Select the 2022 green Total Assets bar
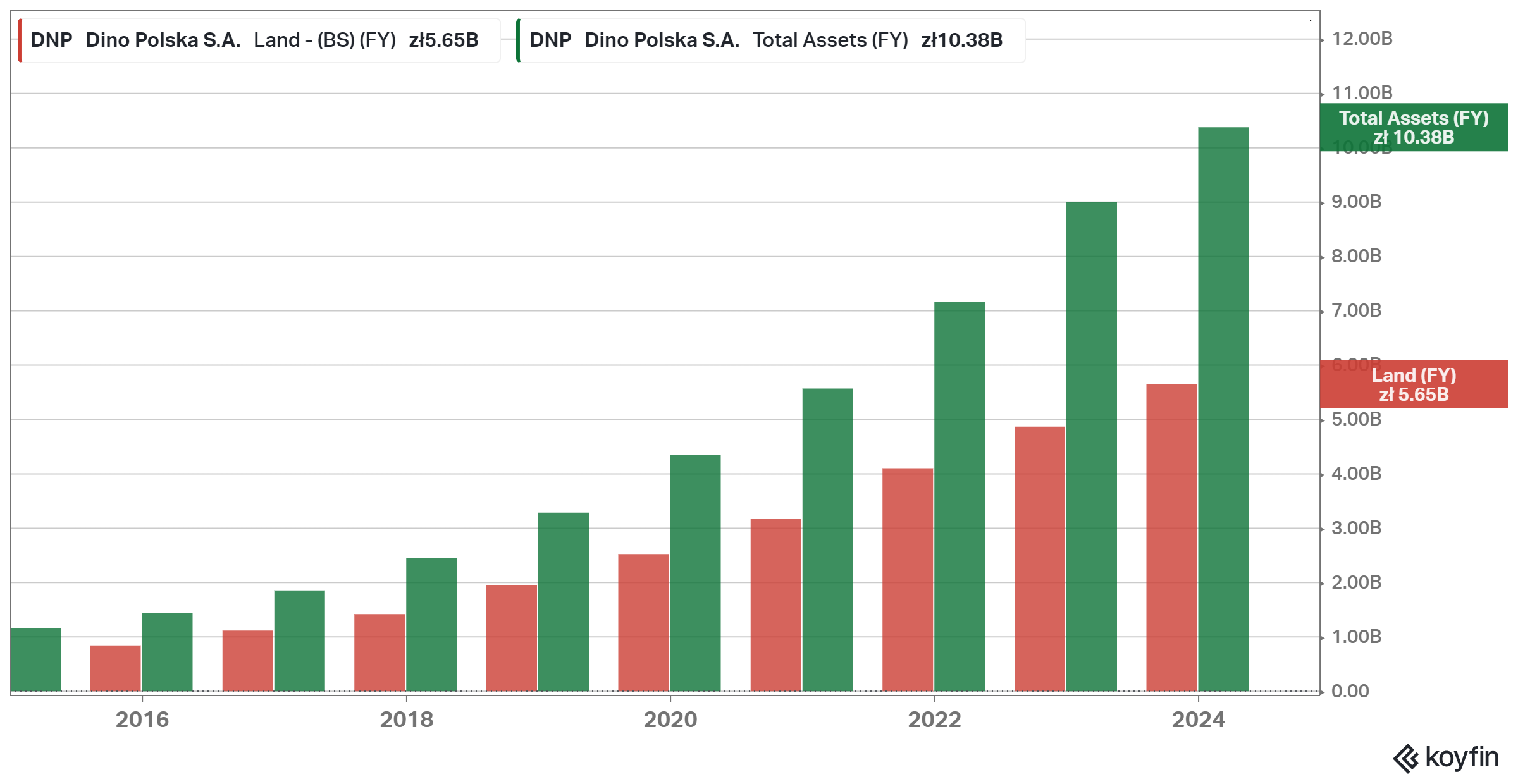The width and height of the screenshot is (1518, 784). [x=960, y=496]
